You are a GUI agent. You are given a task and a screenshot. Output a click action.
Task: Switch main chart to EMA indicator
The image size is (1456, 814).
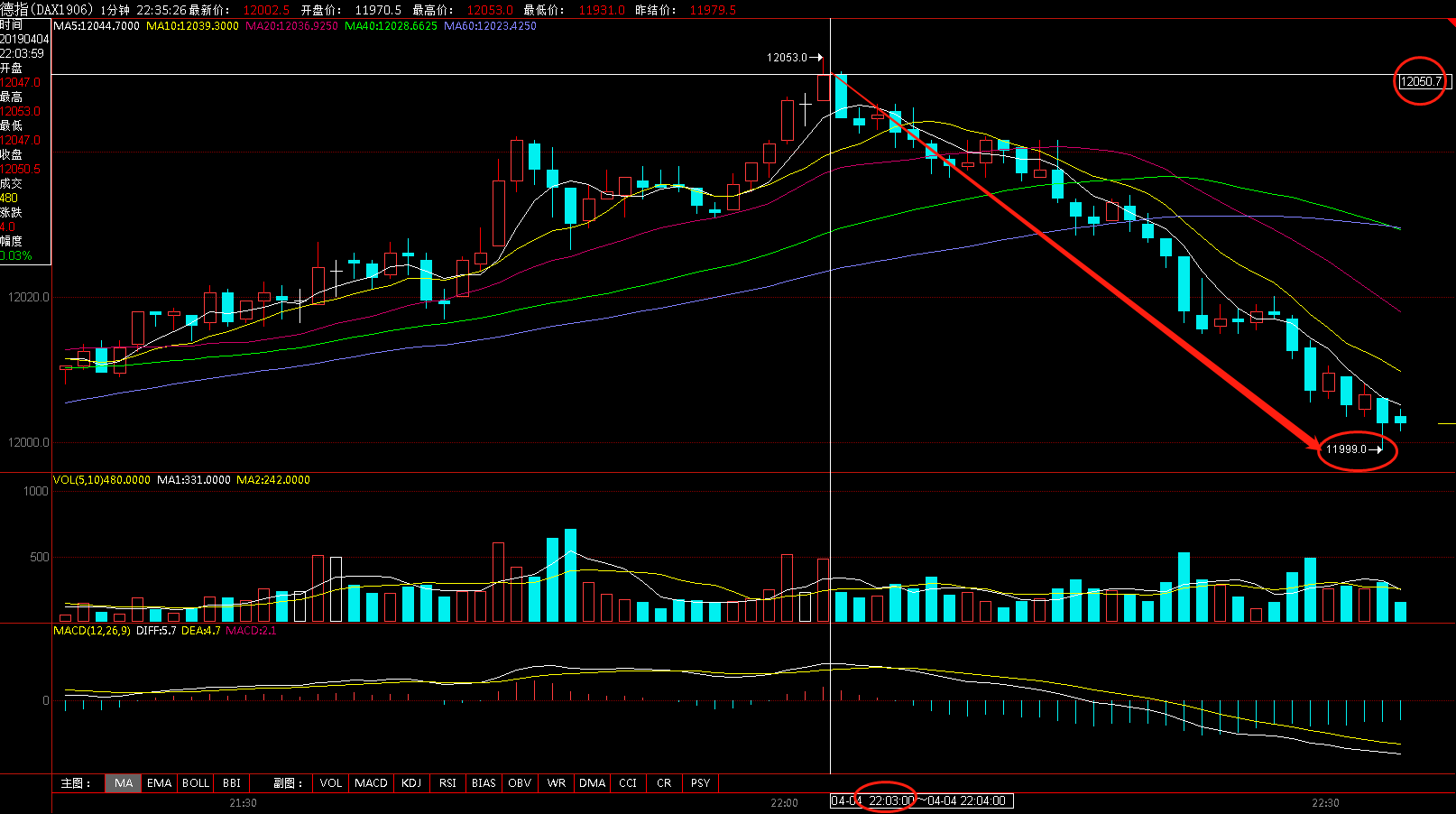(x=160, y=783)
